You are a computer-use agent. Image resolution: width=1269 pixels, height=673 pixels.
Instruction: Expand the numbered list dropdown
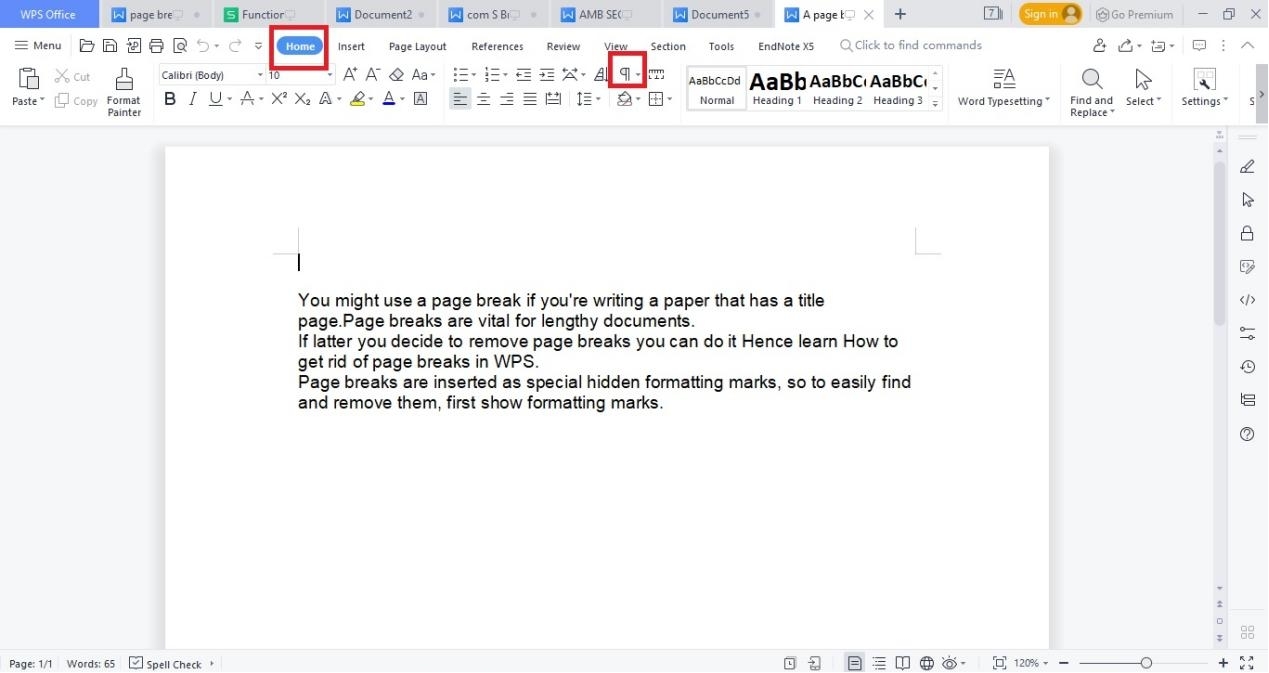point(505,76)
